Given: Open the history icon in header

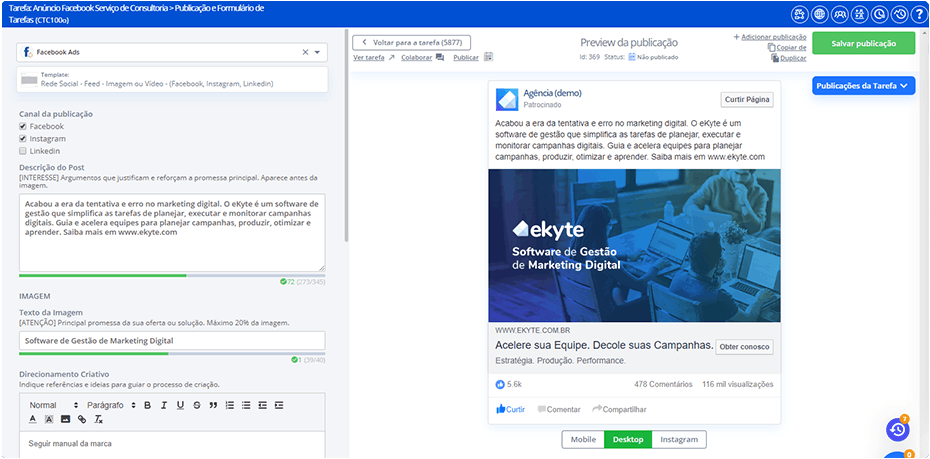Looking at the screenshot, I should tap(900, 15).
